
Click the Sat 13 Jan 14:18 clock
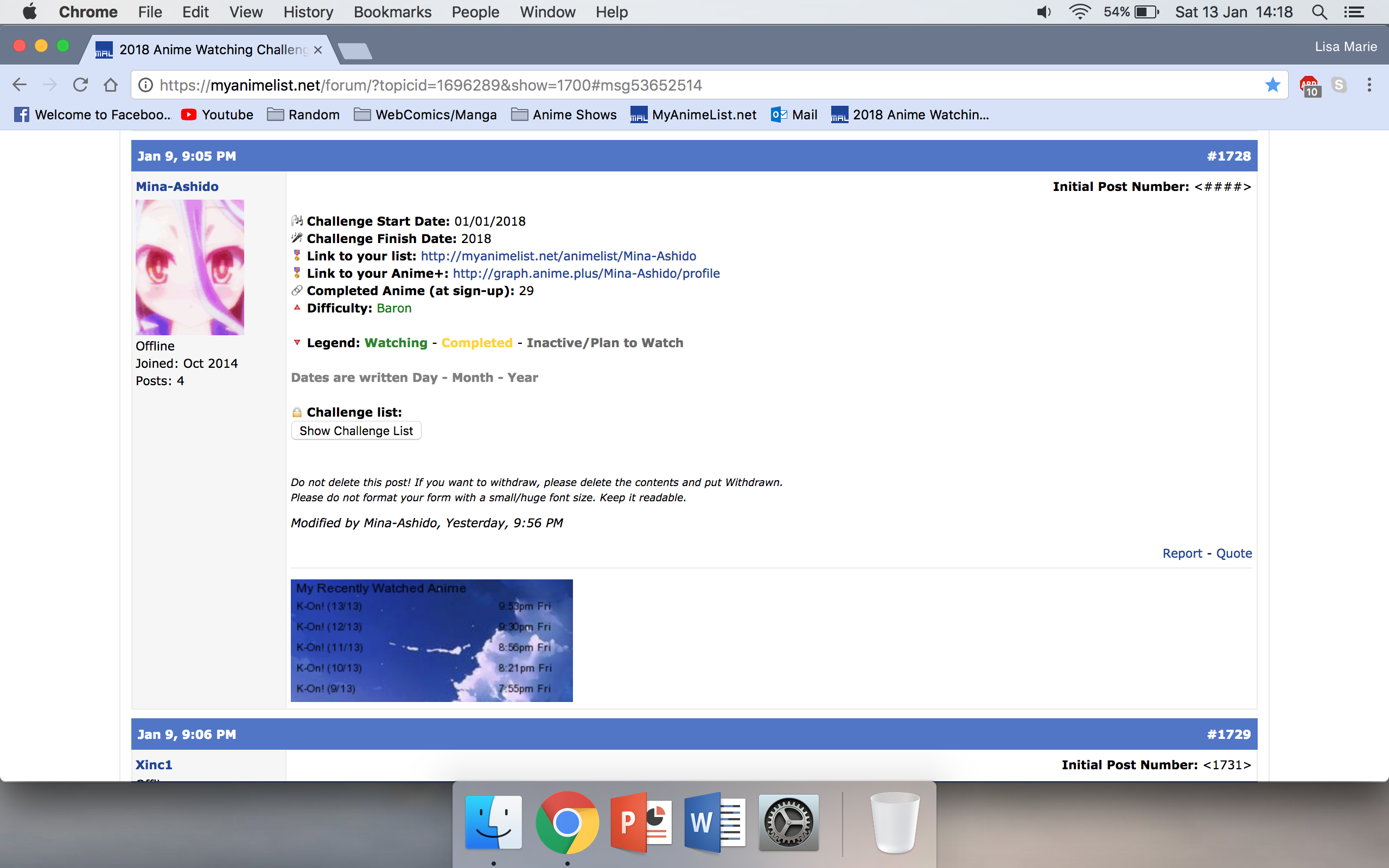coord(1234,12)
